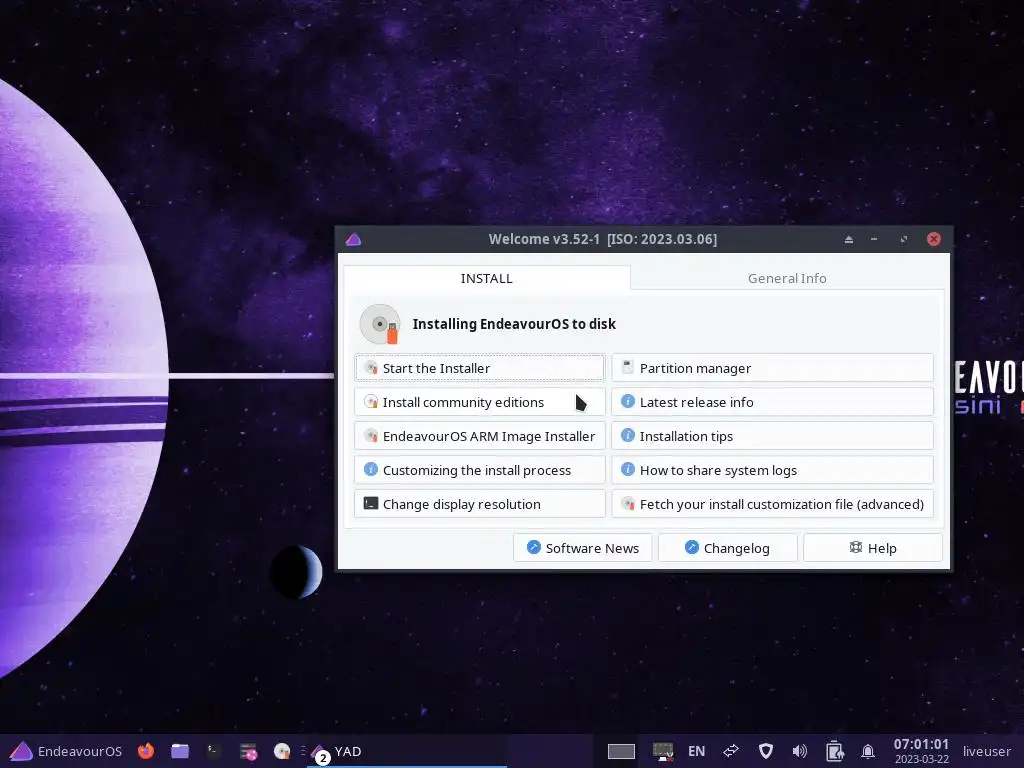Switch to the General Info tab
Viewport: 1024px width, 768px height.
(787, 278)
